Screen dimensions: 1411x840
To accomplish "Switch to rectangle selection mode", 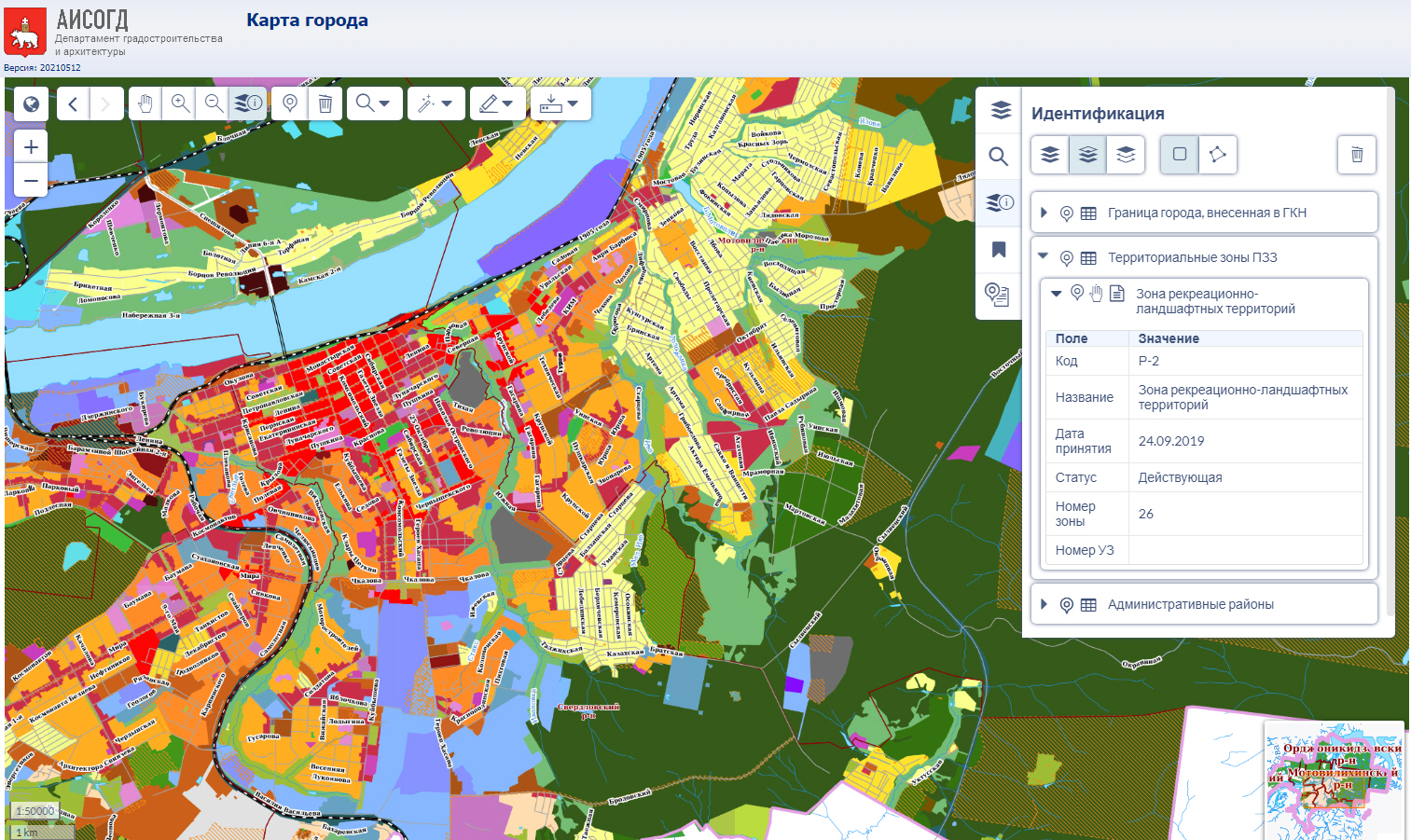I will tap(1179, 155).
